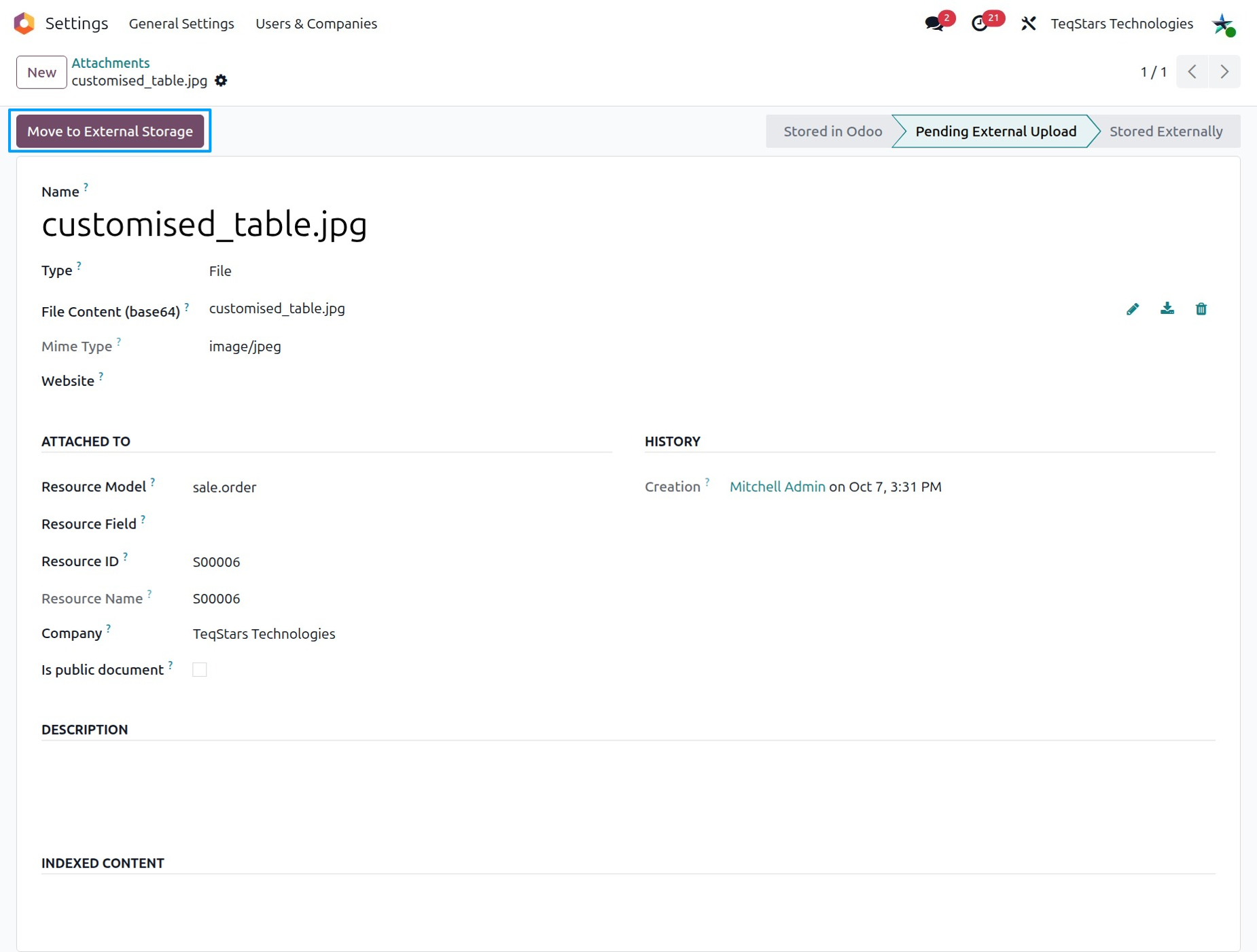Viewport: 1257px width, 952px height.
Task: Show help tooltip for Mime Type
Action: pos(118,341)
